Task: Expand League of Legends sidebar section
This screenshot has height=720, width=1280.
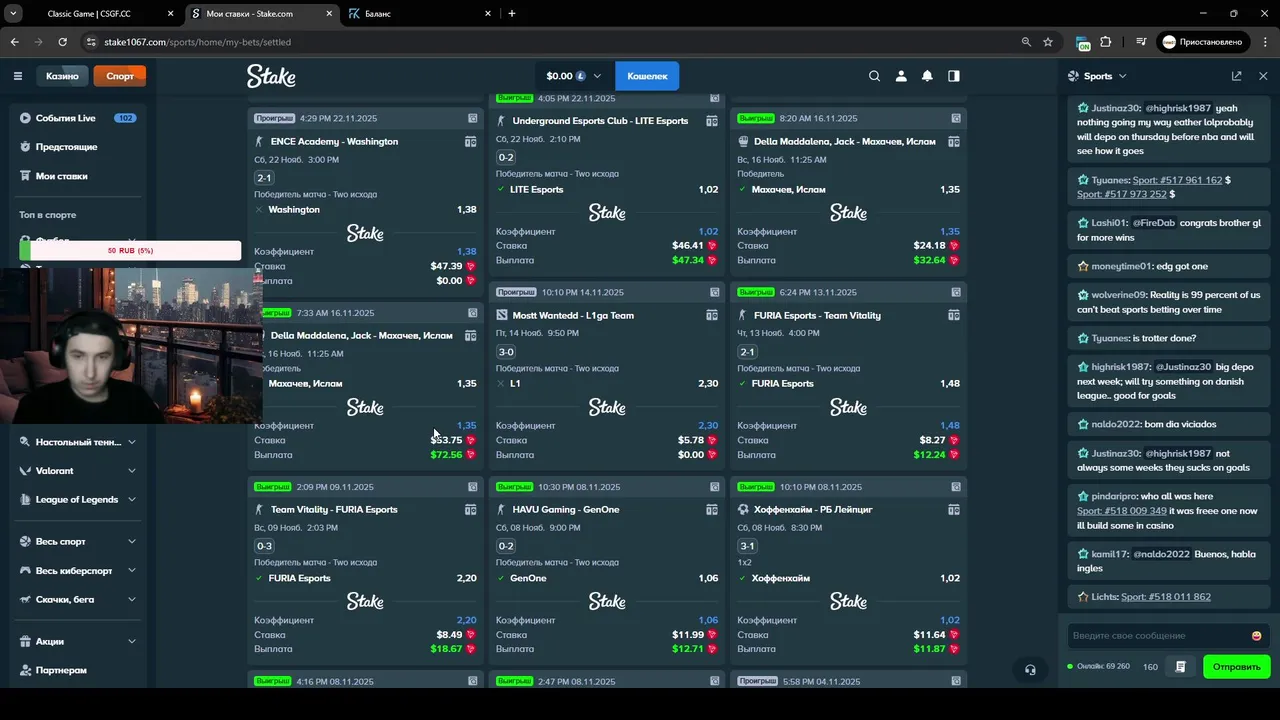Action: [x=131, y=500]
